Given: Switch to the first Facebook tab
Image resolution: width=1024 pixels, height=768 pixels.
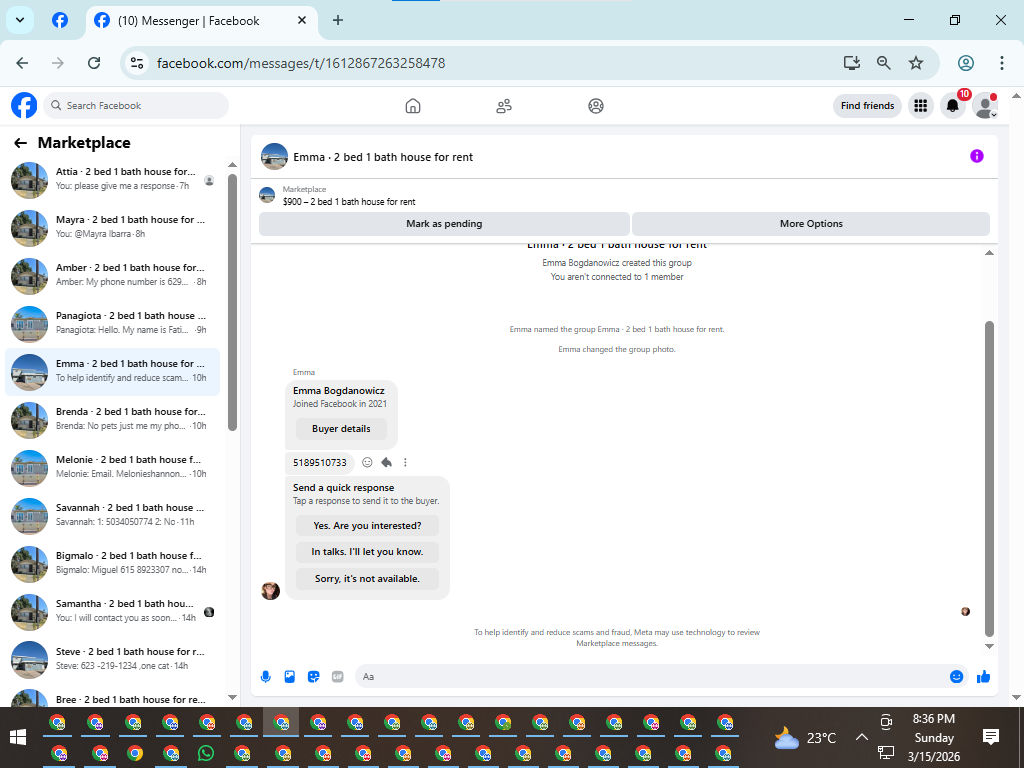Looking at the screenshot, I should 60,20.
